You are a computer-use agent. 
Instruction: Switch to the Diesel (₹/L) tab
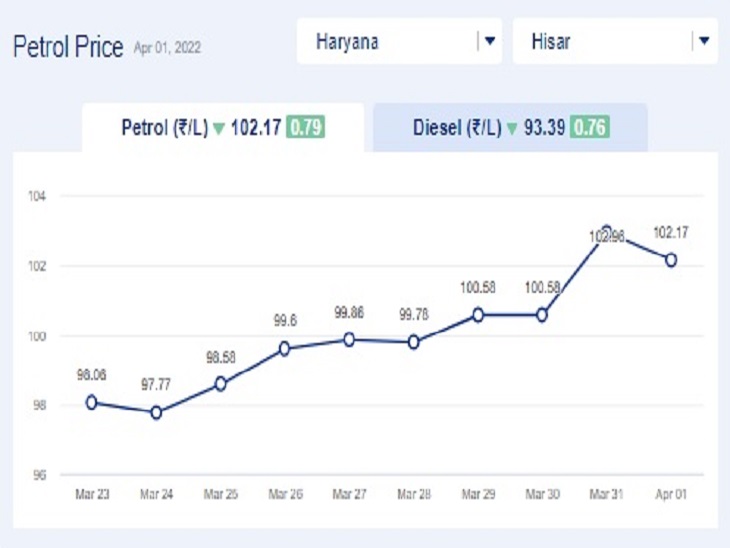click(510, 128)
